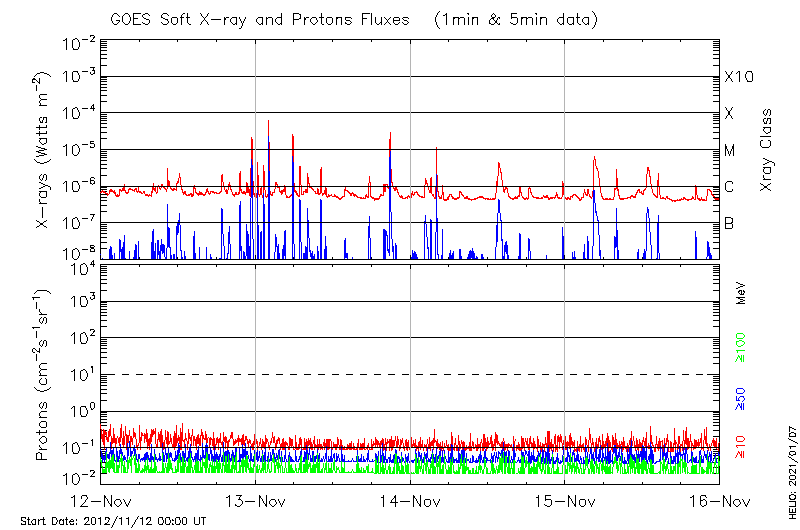The height and width of the screenshot is (530, 800).
Task: Click the 14-Nov date tick label
Action: tap(410, 502)
